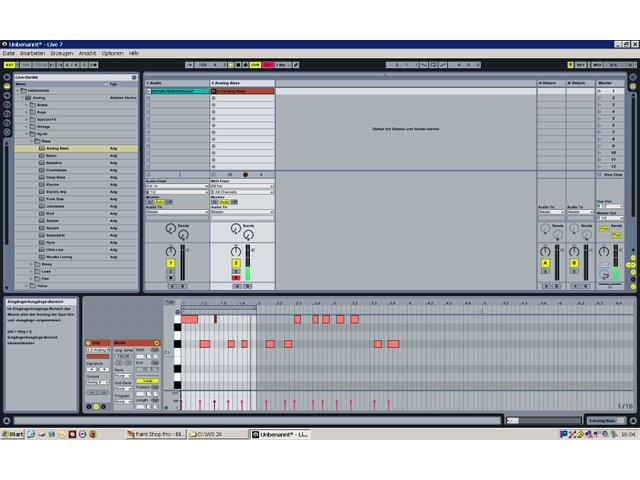The height and width of the screenshot is (480, 640).
Task: Toggle track 2 activator button
Action: coord(236,263)
